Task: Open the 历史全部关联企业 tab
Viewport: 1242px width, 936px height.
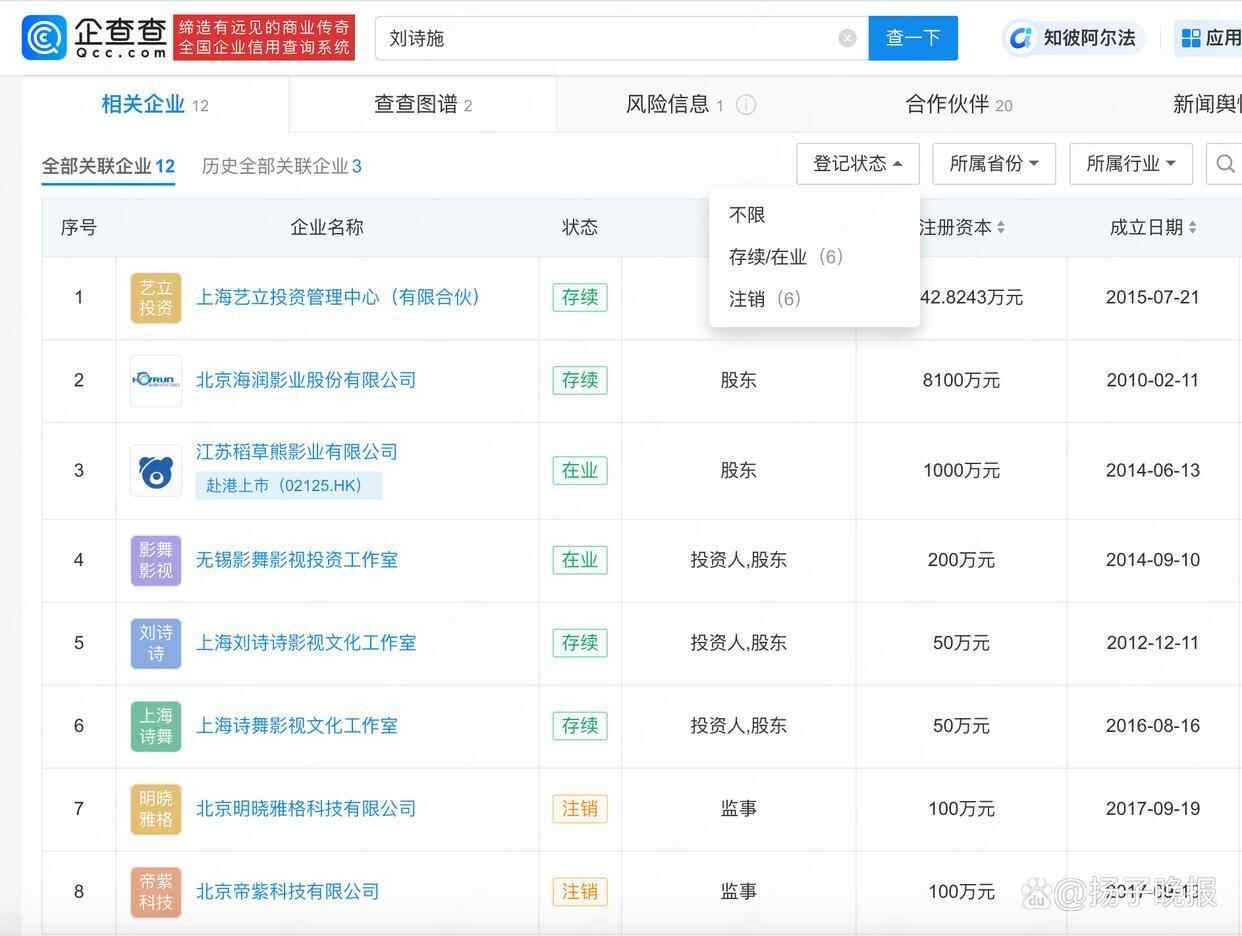Action: [281, 166]
